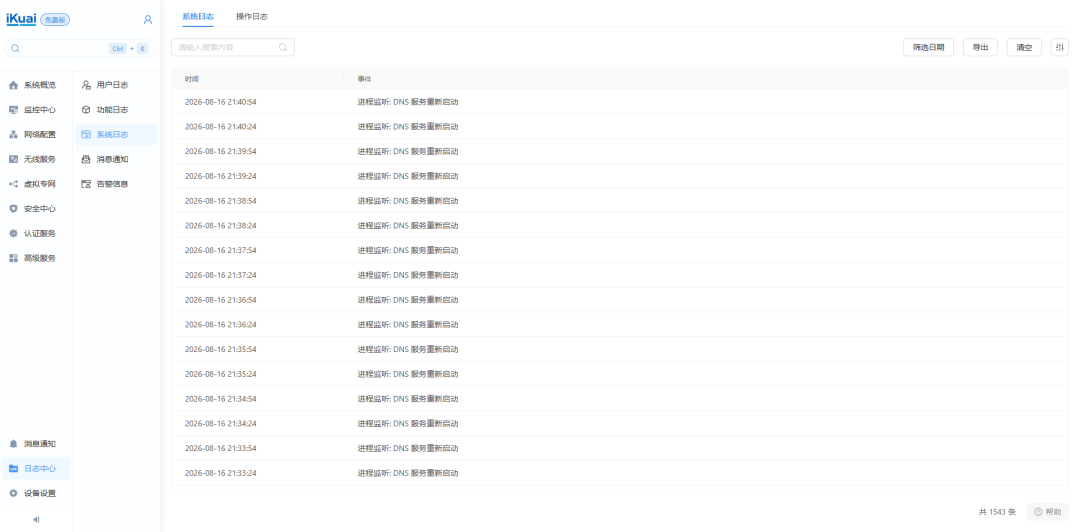The height and width of the screenshot is (532, 1080).
Task: Focus the 请输入搜索内容 search box
Action: click(233, 48)
